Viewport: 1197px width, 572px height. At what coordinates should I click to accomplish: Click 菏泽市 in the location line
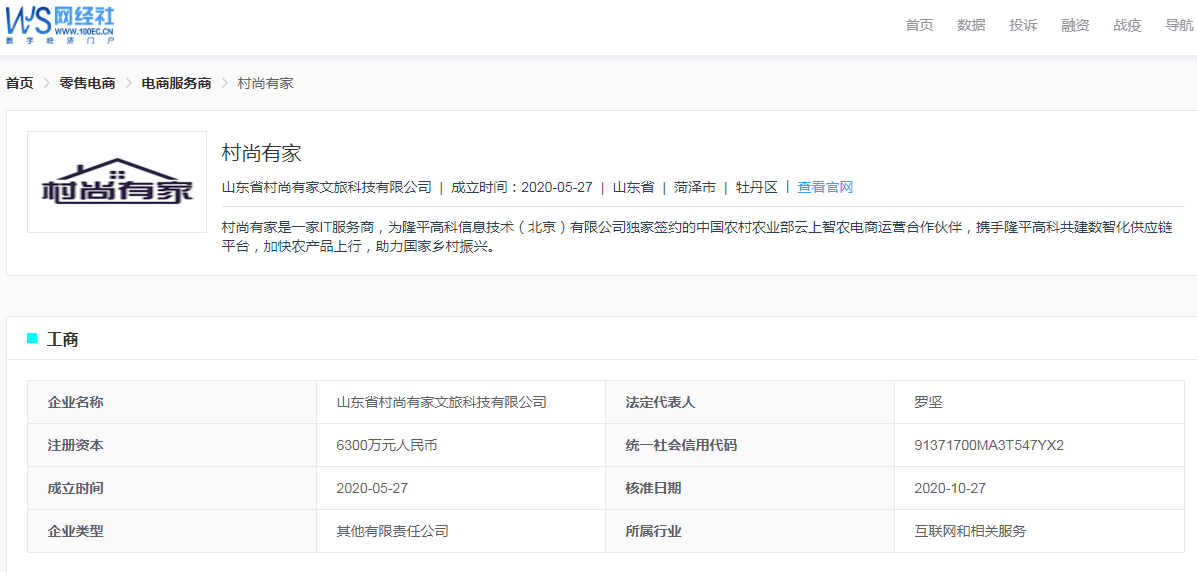695,187
